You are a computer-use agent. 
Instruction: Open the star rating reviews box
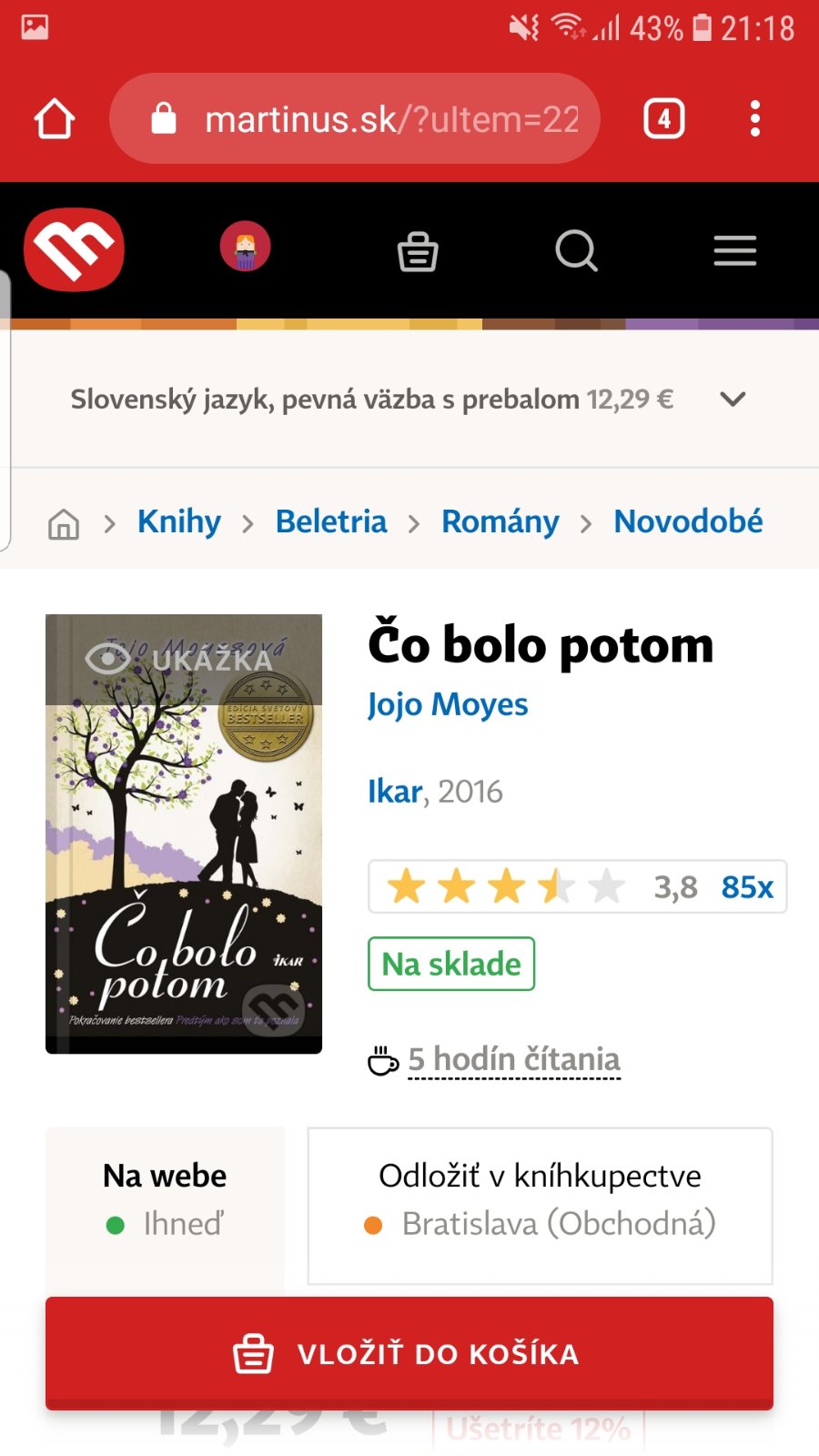click(578, 886)
